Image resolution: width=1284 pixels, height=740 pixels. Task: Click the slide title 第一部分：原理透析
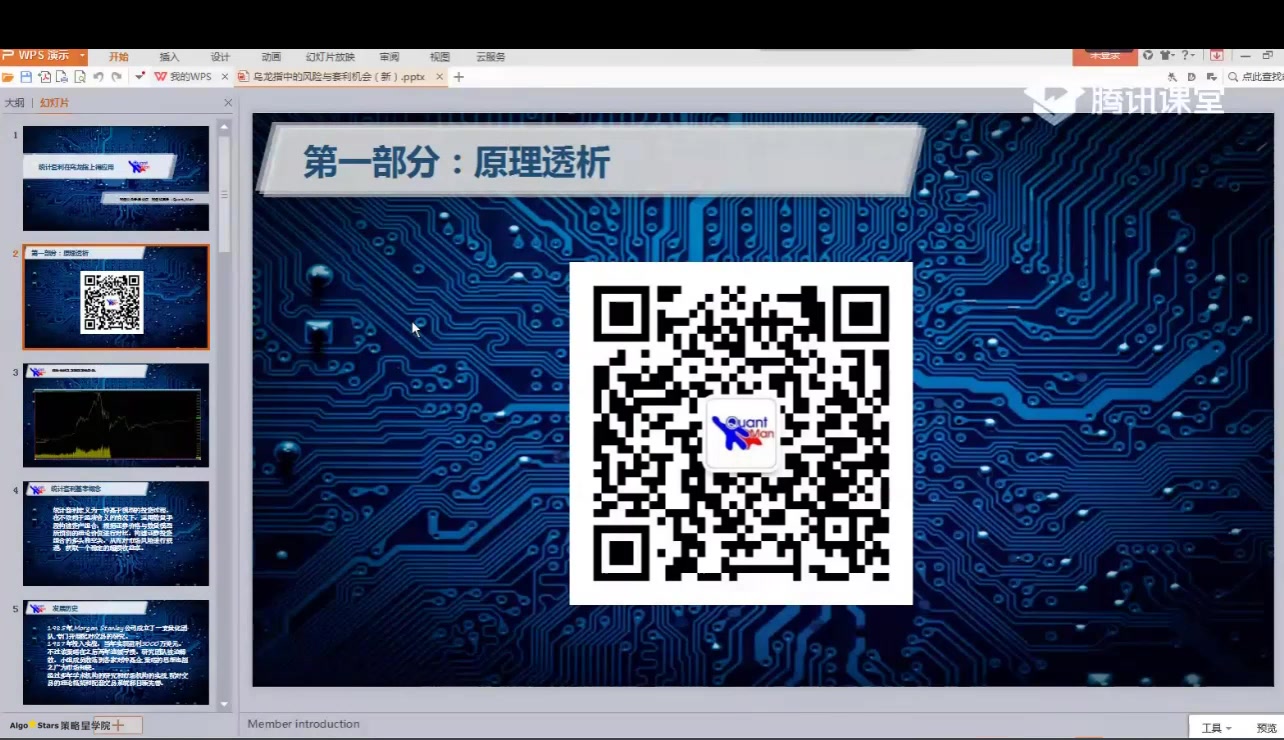point(456,162)
